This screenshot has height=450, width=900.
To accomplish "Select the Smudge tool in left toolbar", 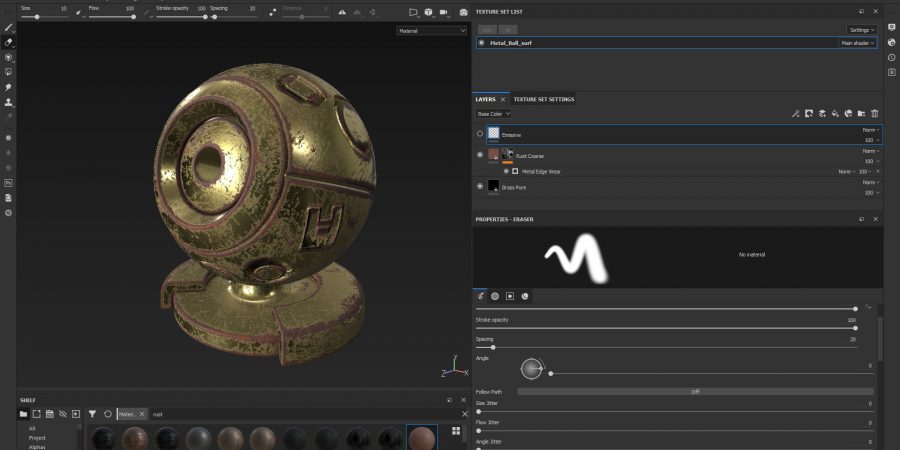I will (8, 87).
